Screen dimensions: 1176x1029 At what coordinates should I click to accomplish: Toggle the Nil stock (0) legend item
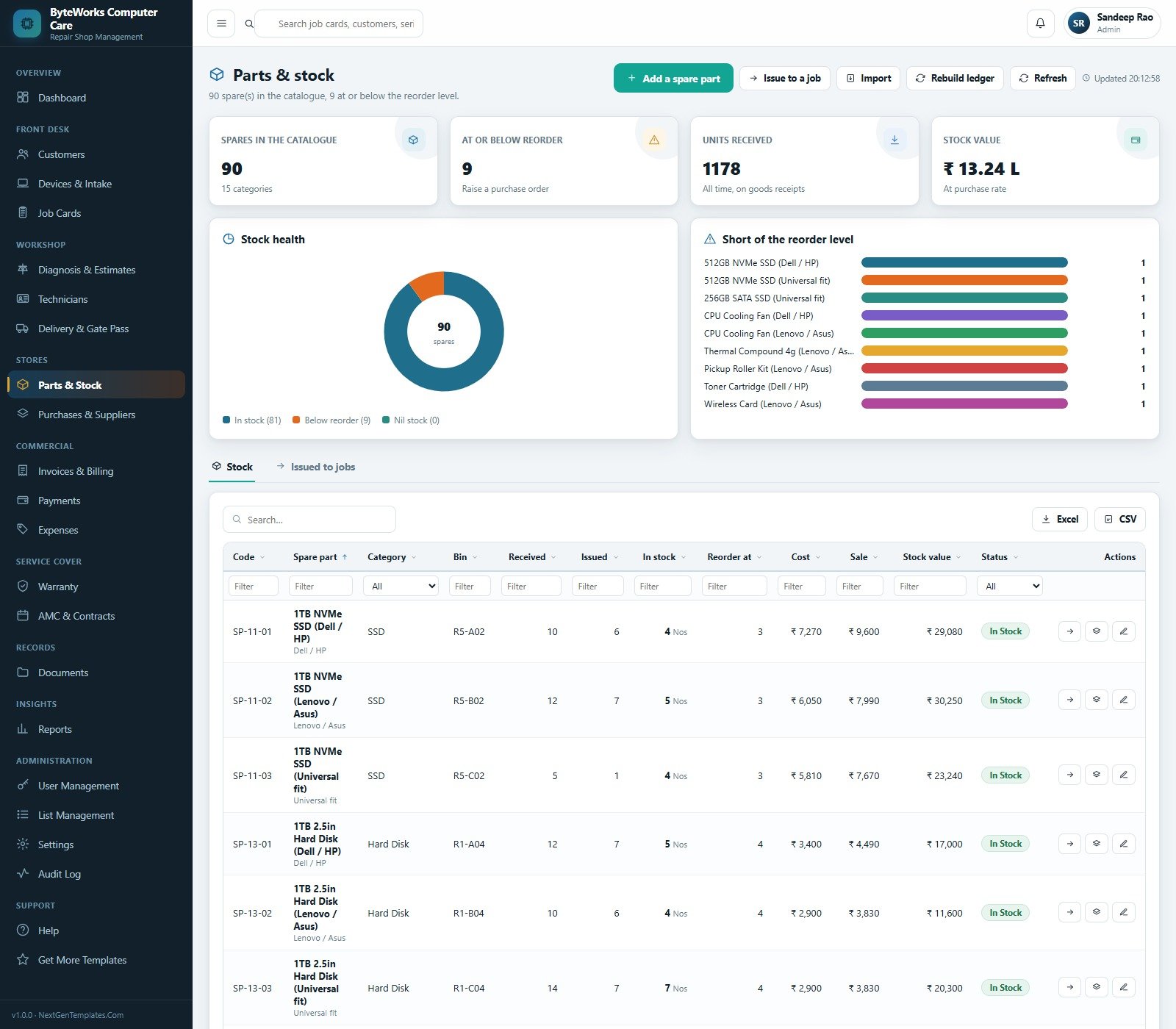(411, 420)
